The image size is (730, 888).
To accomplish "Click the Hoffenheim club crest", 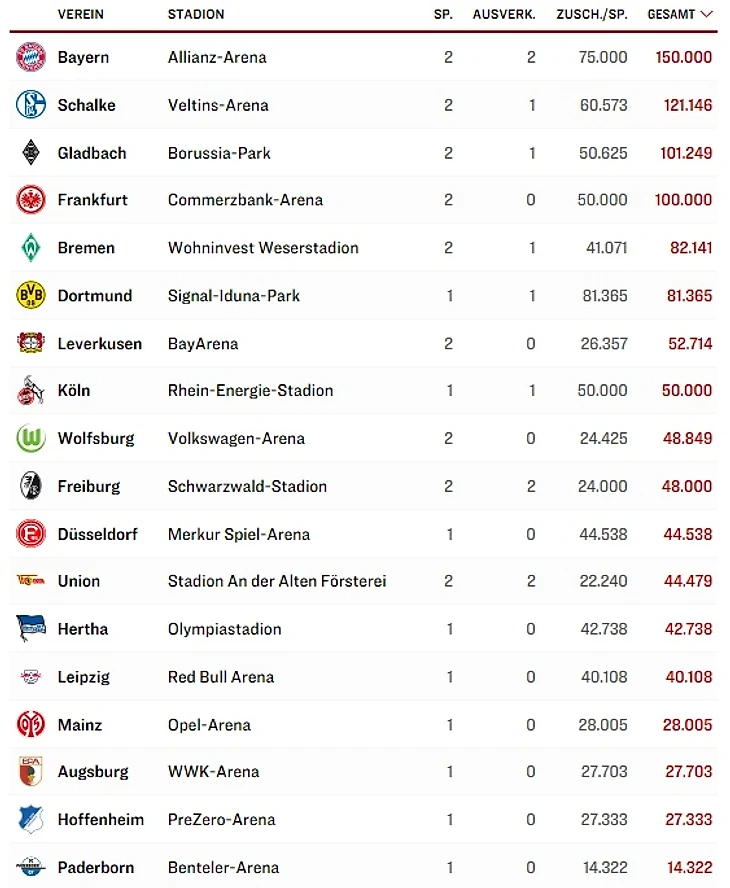I will [31, 819].
